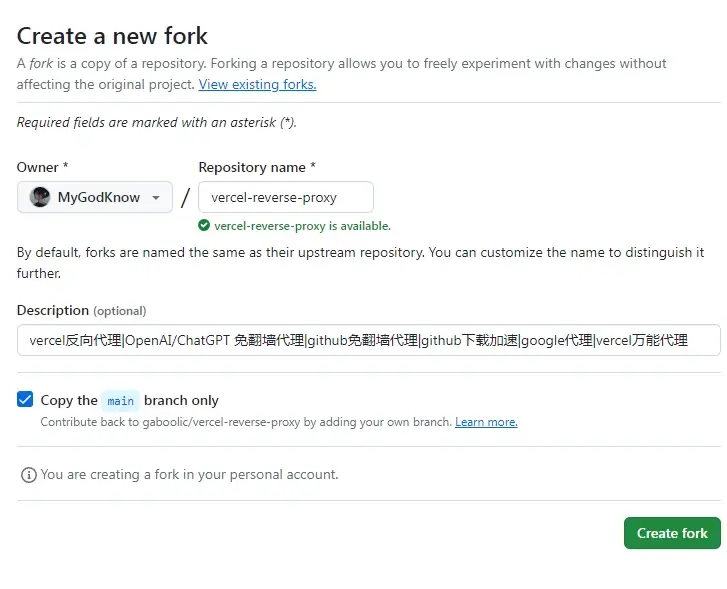Screen dimensions: 727x589
Task: Click the vercel-reverse-proxy is available message
Action: tap(302, 226)
